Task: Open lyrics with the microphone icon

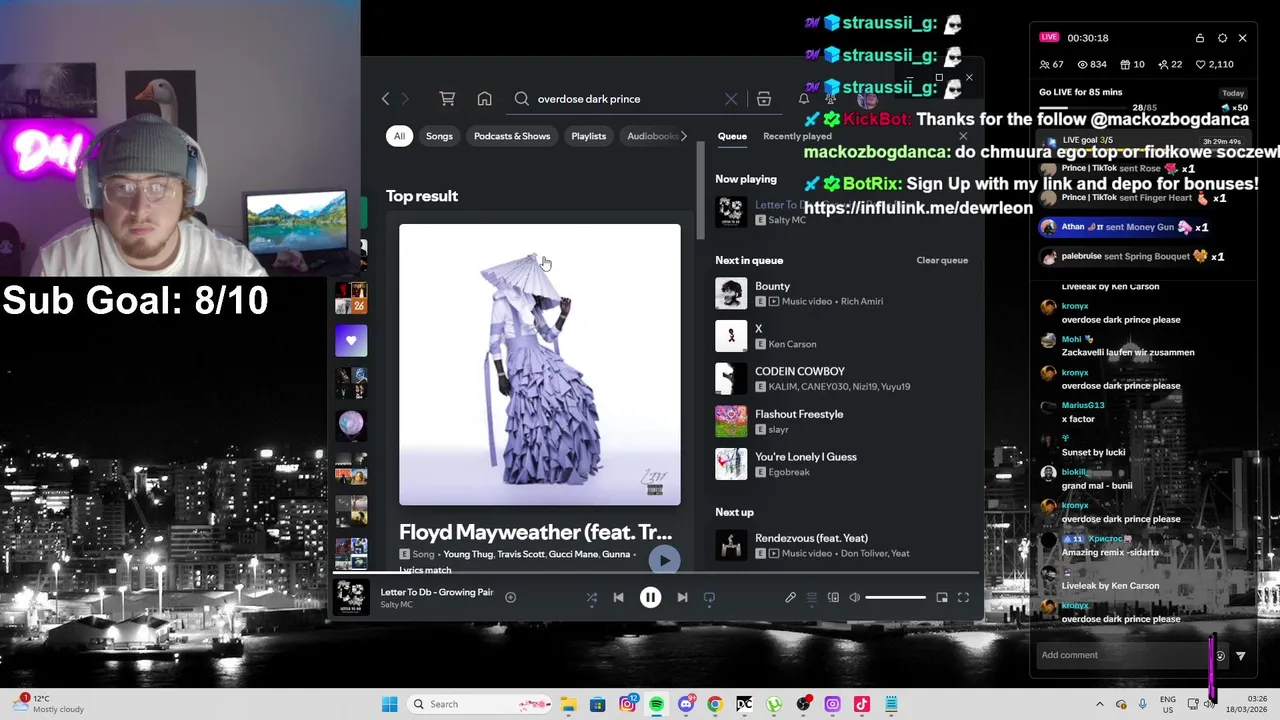Action: click(790, 597)
